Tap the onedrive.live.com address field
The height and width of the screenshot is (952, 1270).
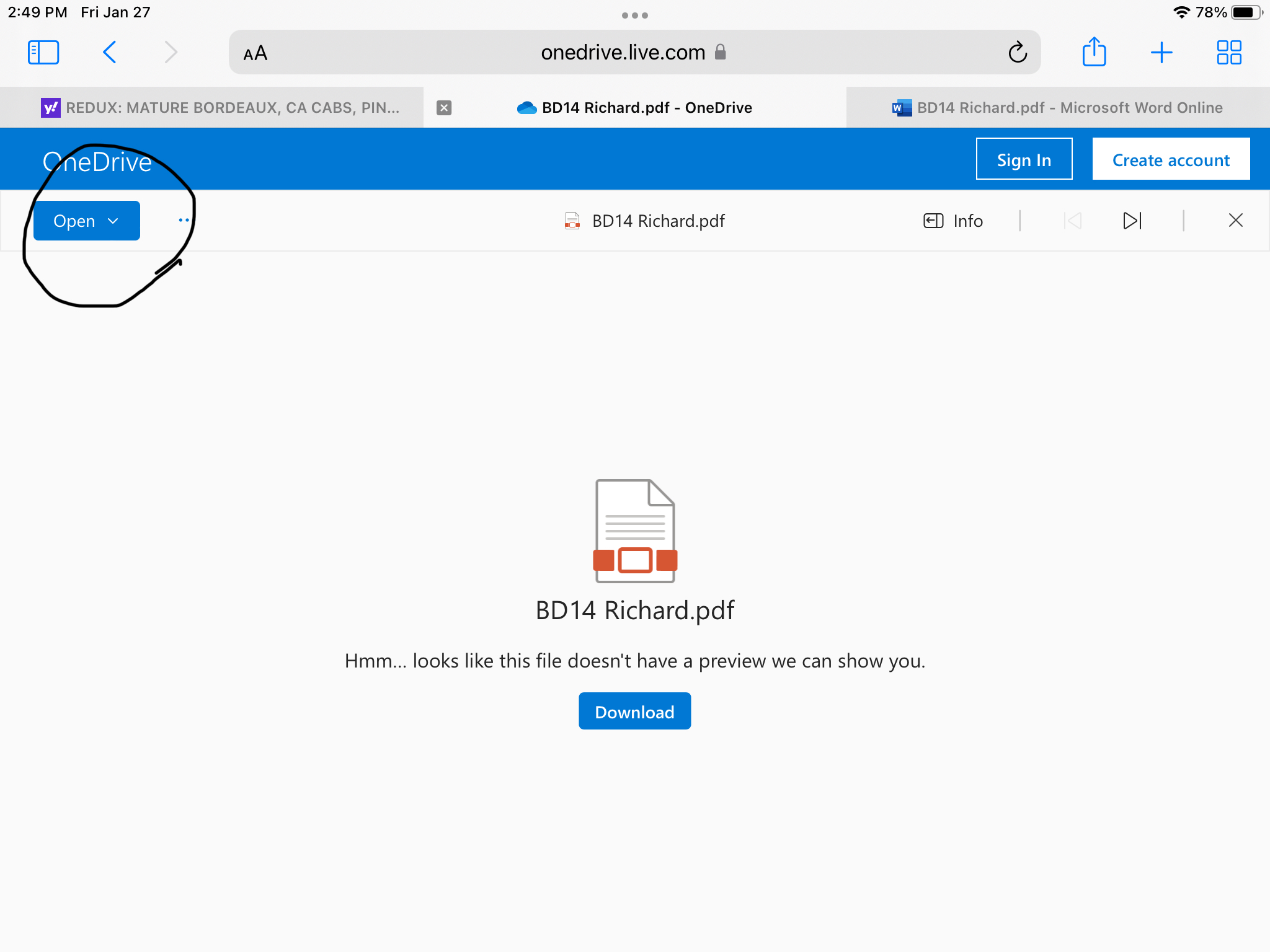634,53
